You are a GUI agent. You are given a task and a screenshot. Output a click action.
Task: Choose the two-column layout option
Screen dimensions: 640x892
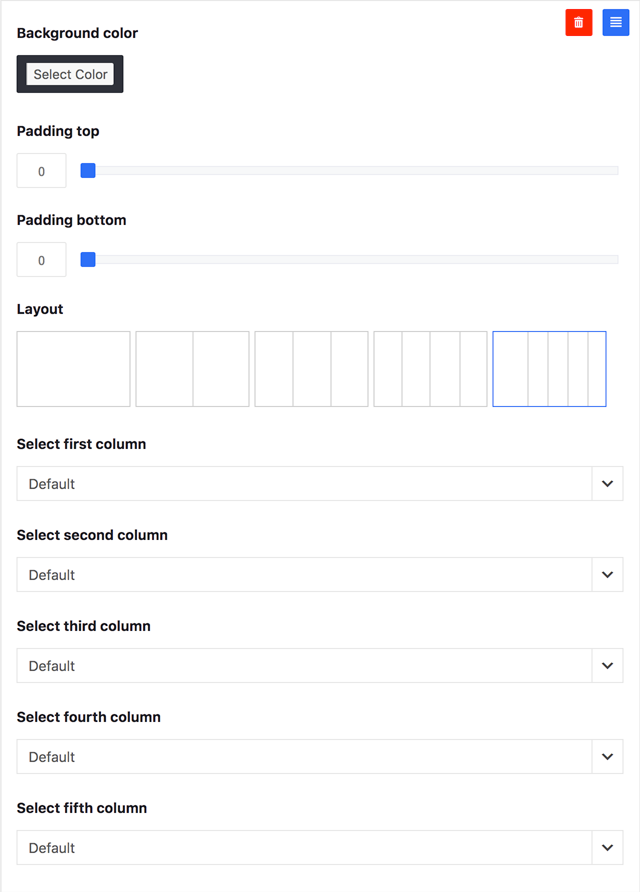pyautogui.click(x=192, y=369)
